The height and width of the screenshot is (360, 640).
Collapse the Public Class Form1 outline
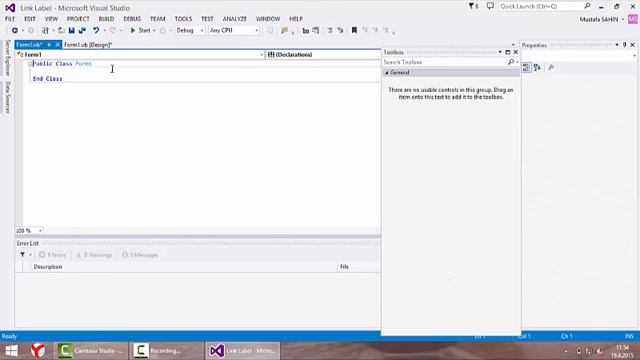30,64
